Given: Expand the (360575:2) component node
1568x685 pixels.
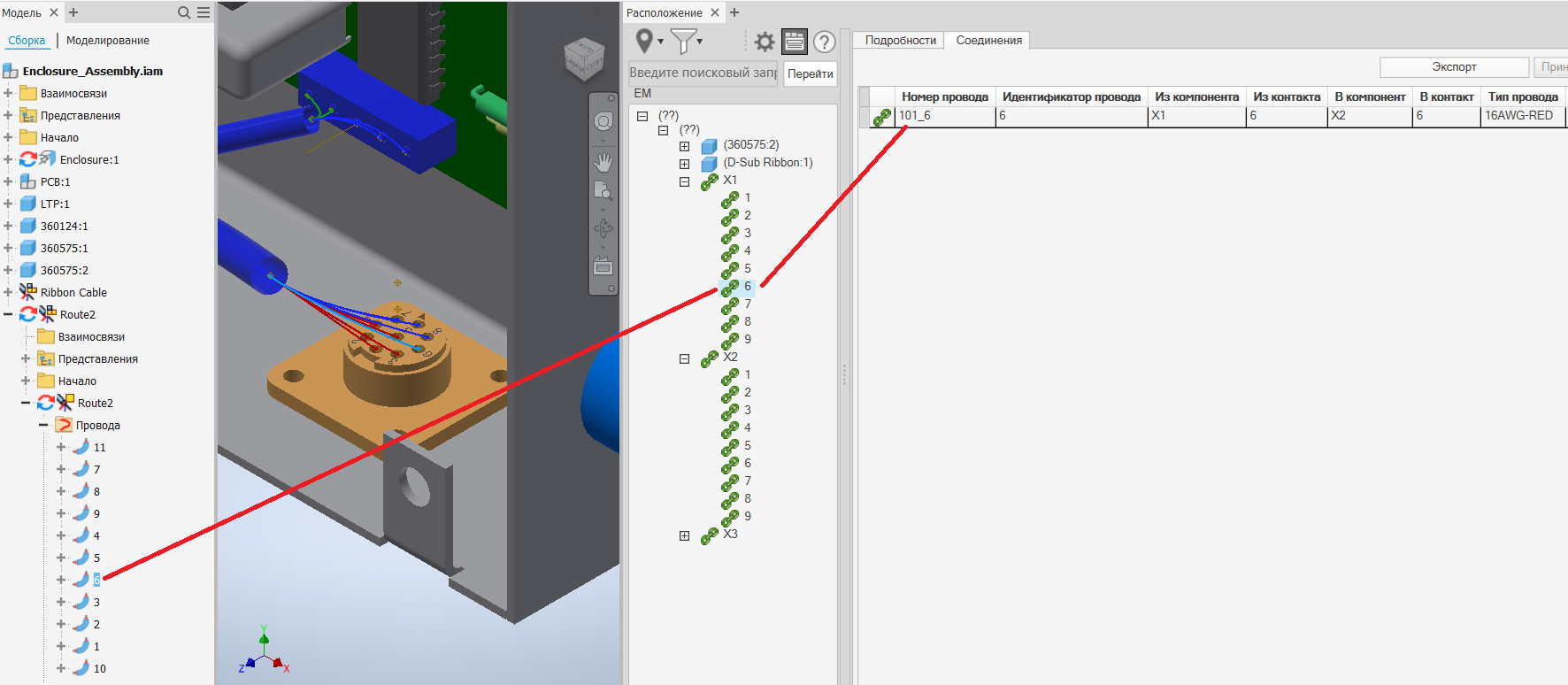Looking at the screenshot, I should tap(684, 146).
